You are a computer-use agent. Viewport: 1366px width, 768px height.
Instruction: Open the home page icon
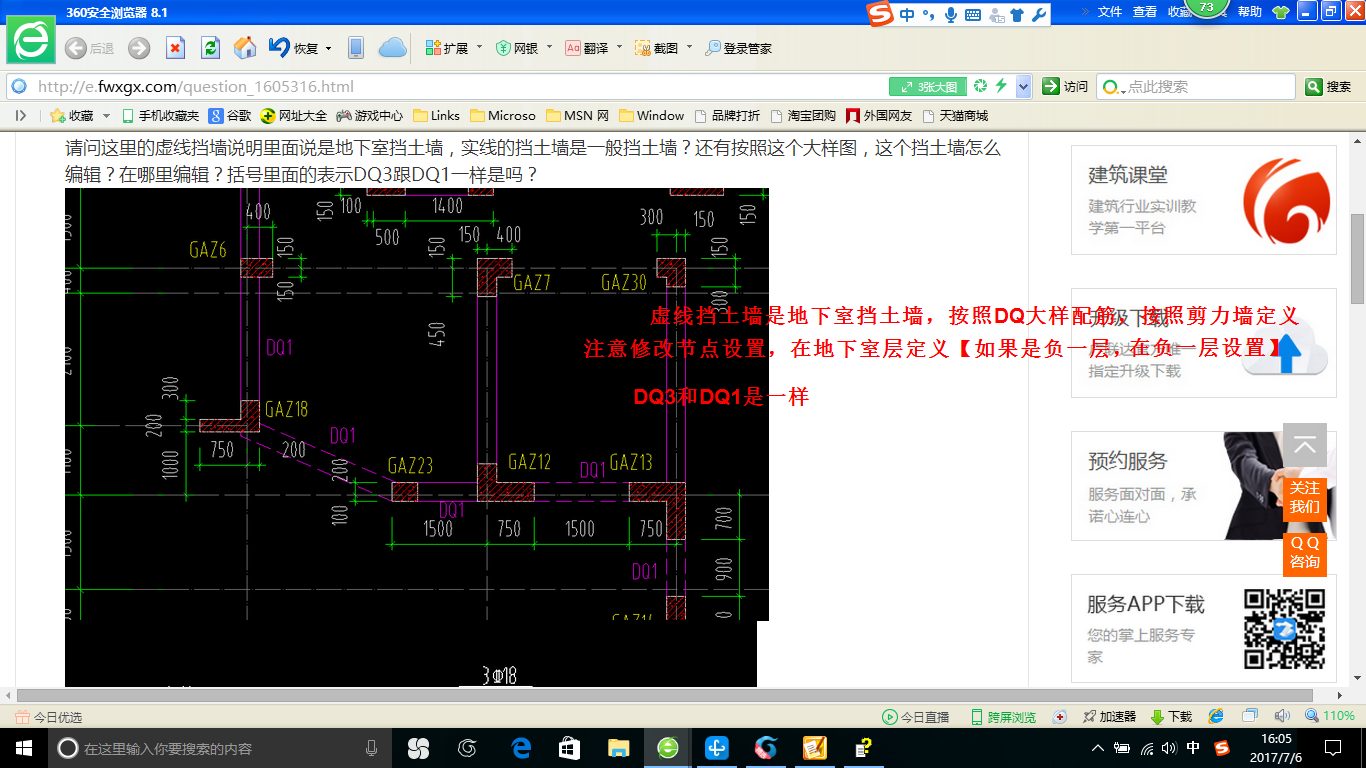[x=244, y=48]
